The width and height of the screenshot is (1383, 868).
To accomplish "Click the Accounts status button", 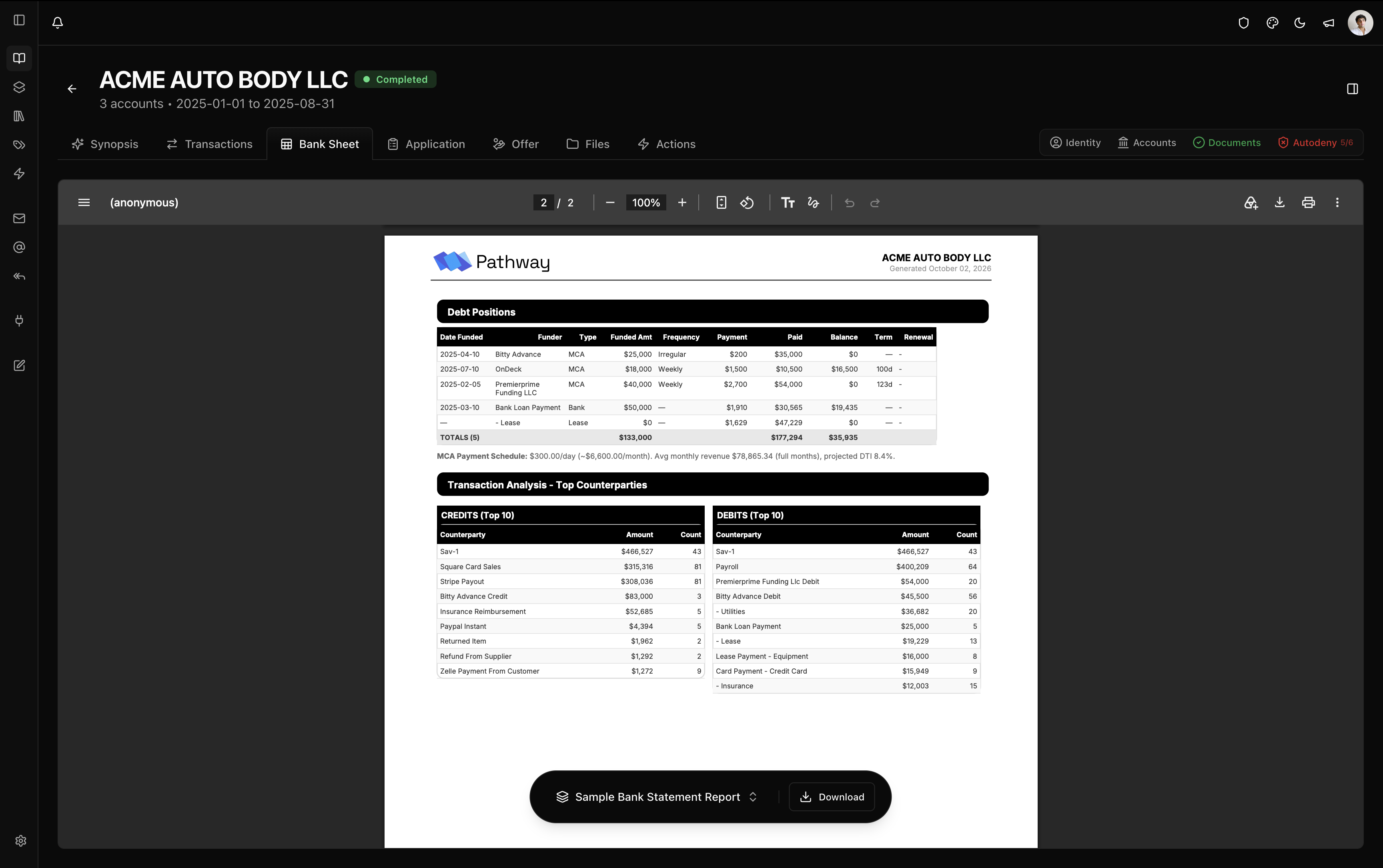I will [1146, 143].
